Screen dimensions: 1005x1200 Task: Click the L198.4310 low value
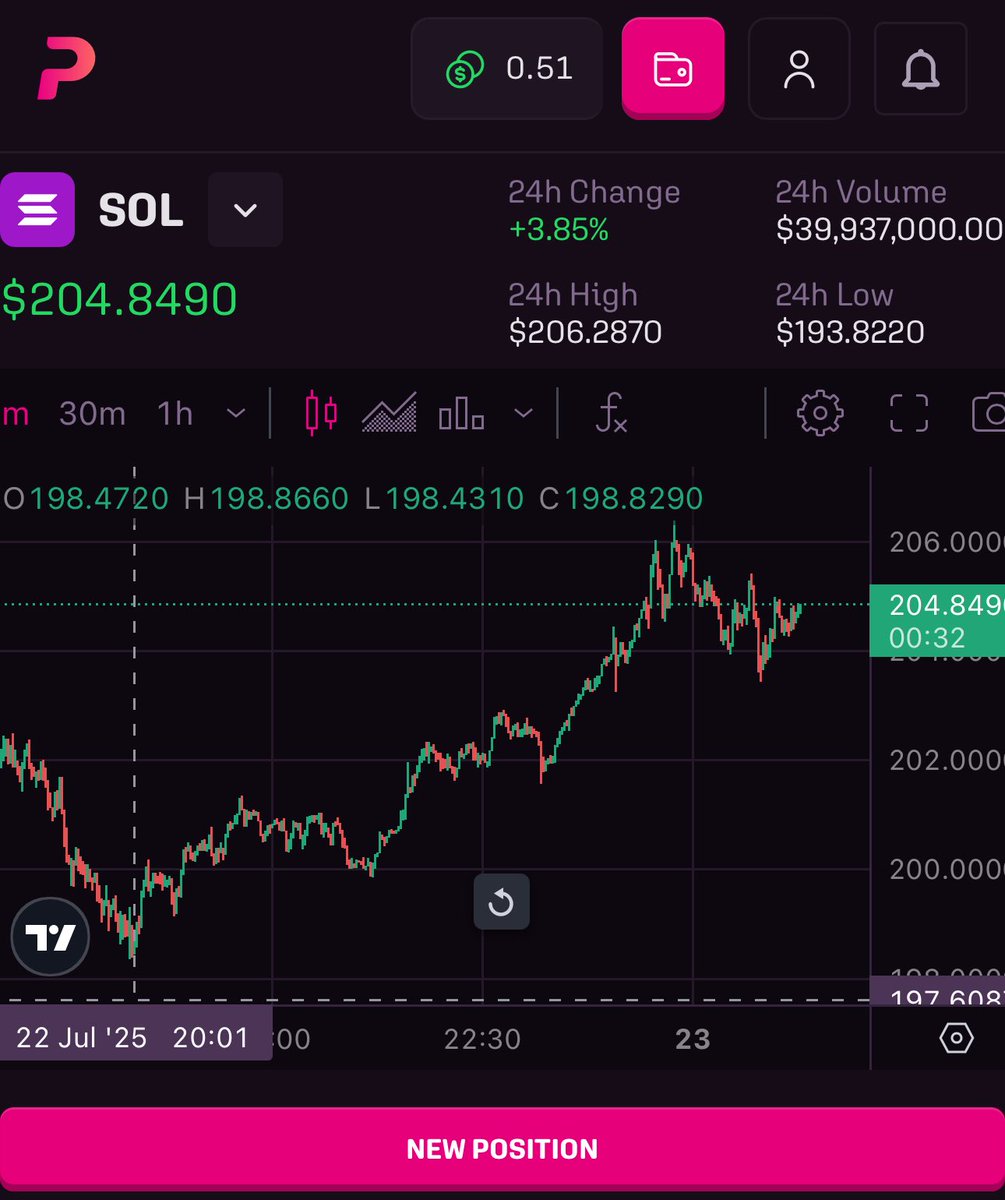point(443,498)
